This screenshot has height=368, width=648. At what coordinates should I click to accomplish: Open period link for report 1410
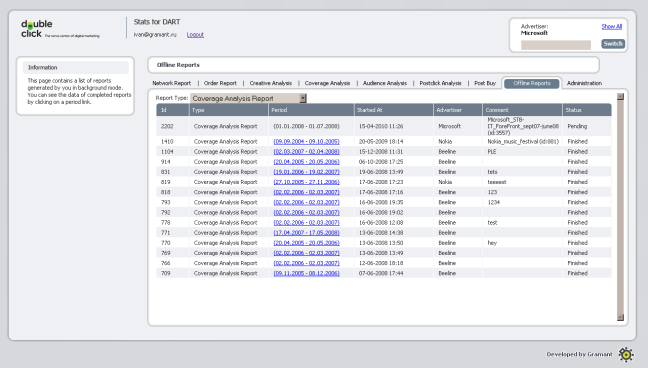(306, 141)
